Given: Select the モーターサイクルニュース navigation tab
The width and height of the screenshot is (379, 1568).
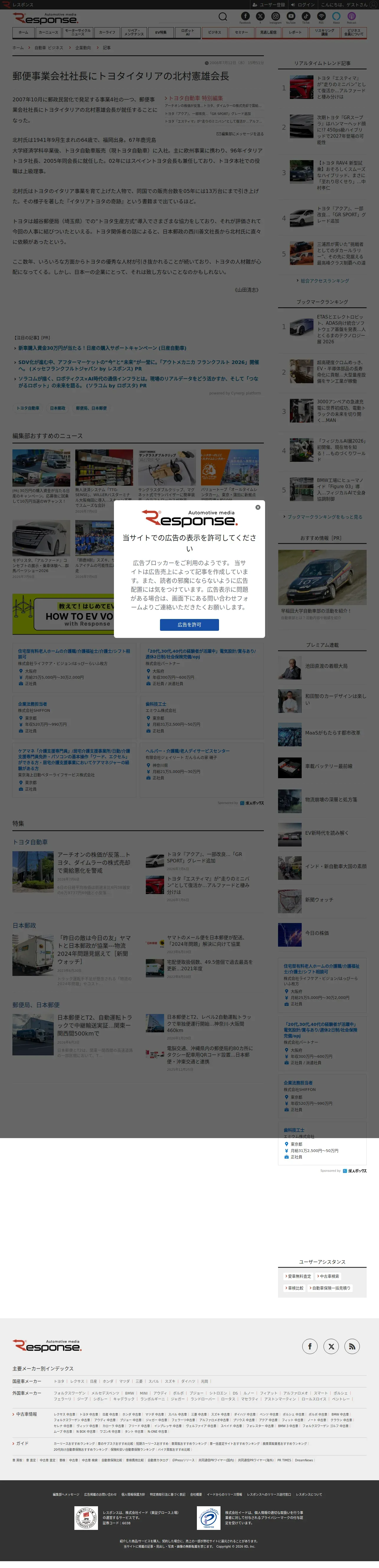Looking at the screenshot, I should click(x=78, y=32).
